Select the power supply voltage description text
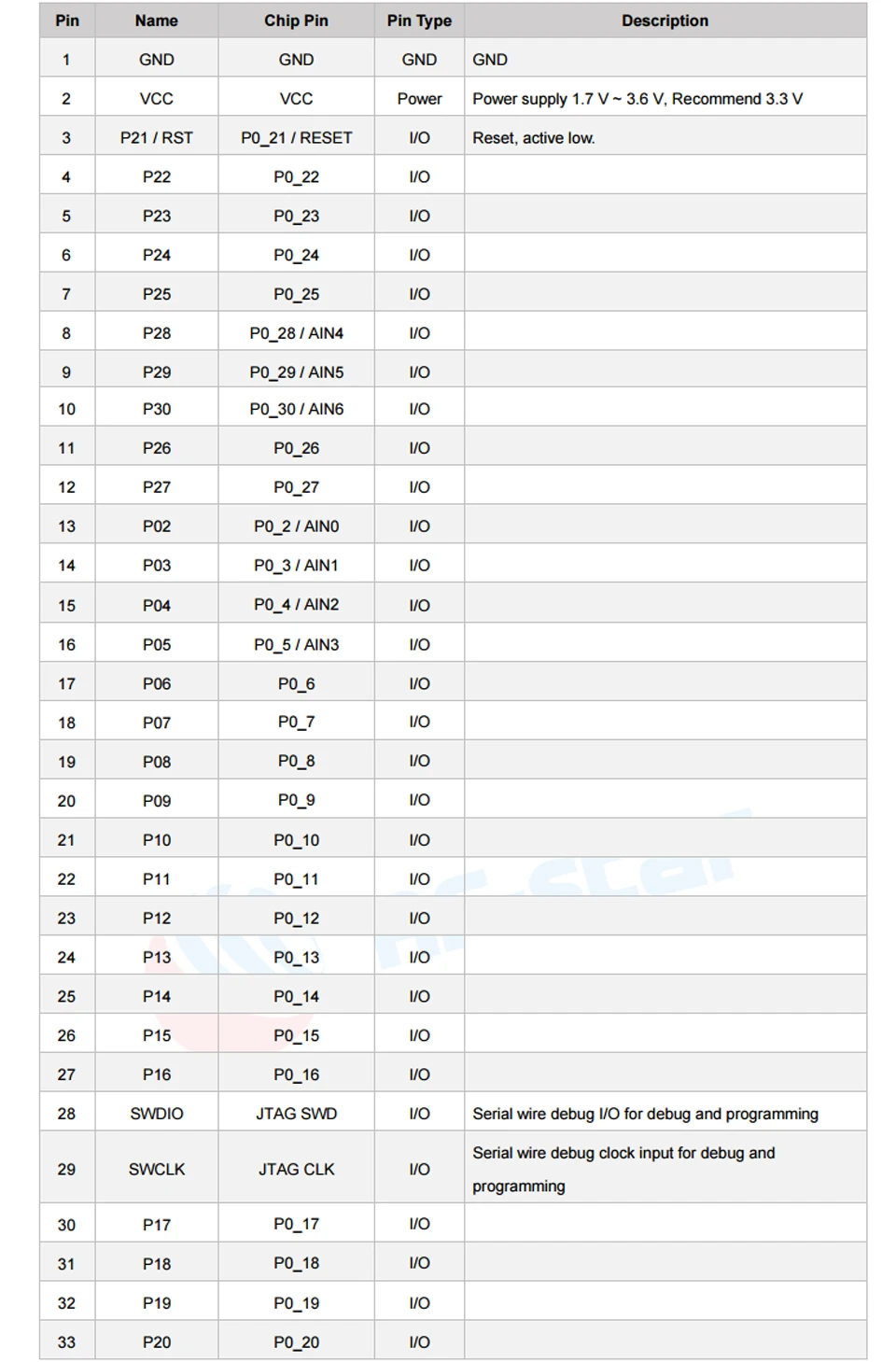Screen dimensions: 896x1362 [x=637, y=98]
